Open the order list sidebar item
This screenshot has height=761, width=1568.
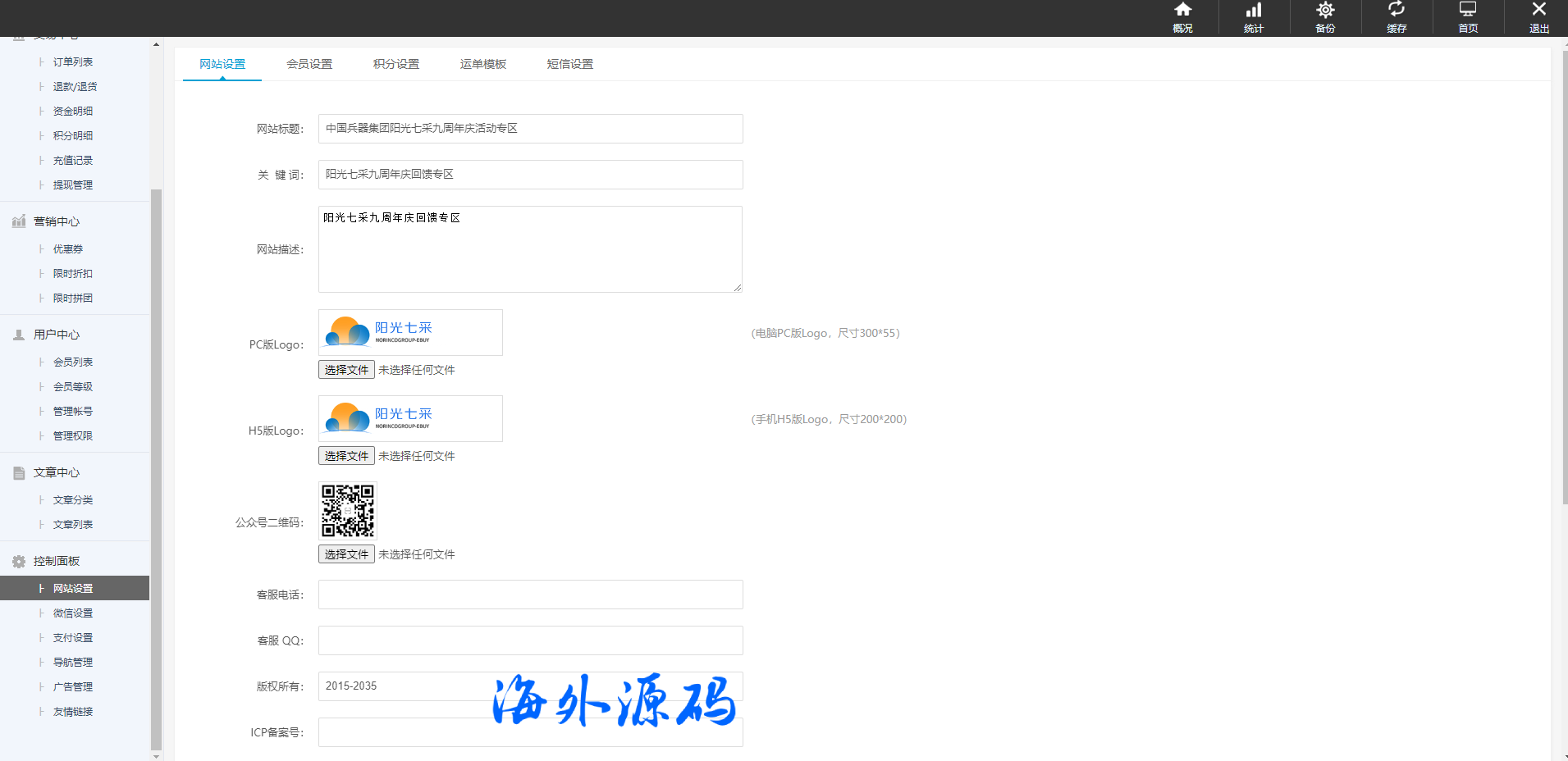pyautogui.click(x=73, y=62)
